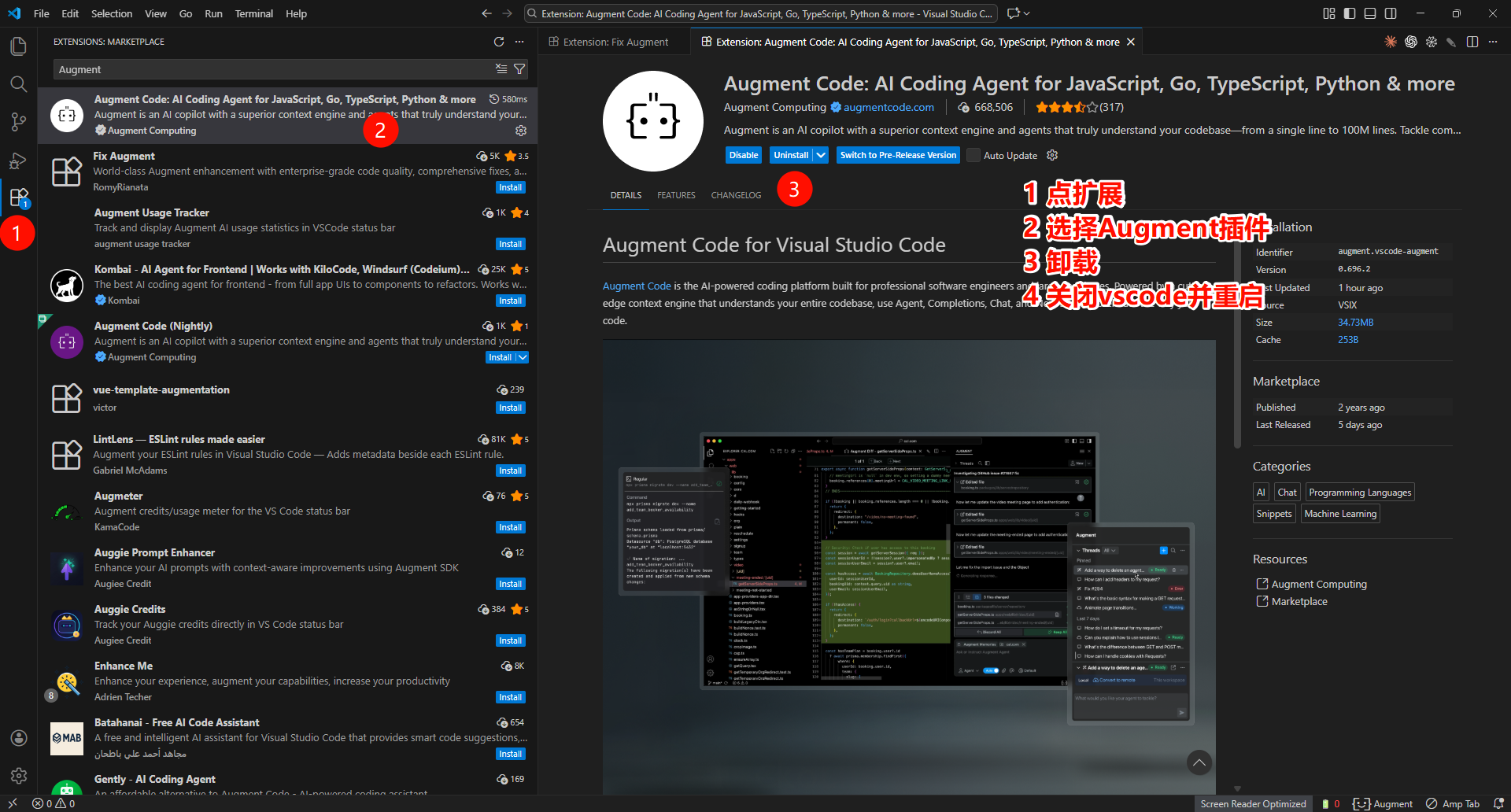This screenshot has height=812, width=1511.
Task: Go forward using the navigation arrow
Action: pyautogui.click(x=508, y=13)
